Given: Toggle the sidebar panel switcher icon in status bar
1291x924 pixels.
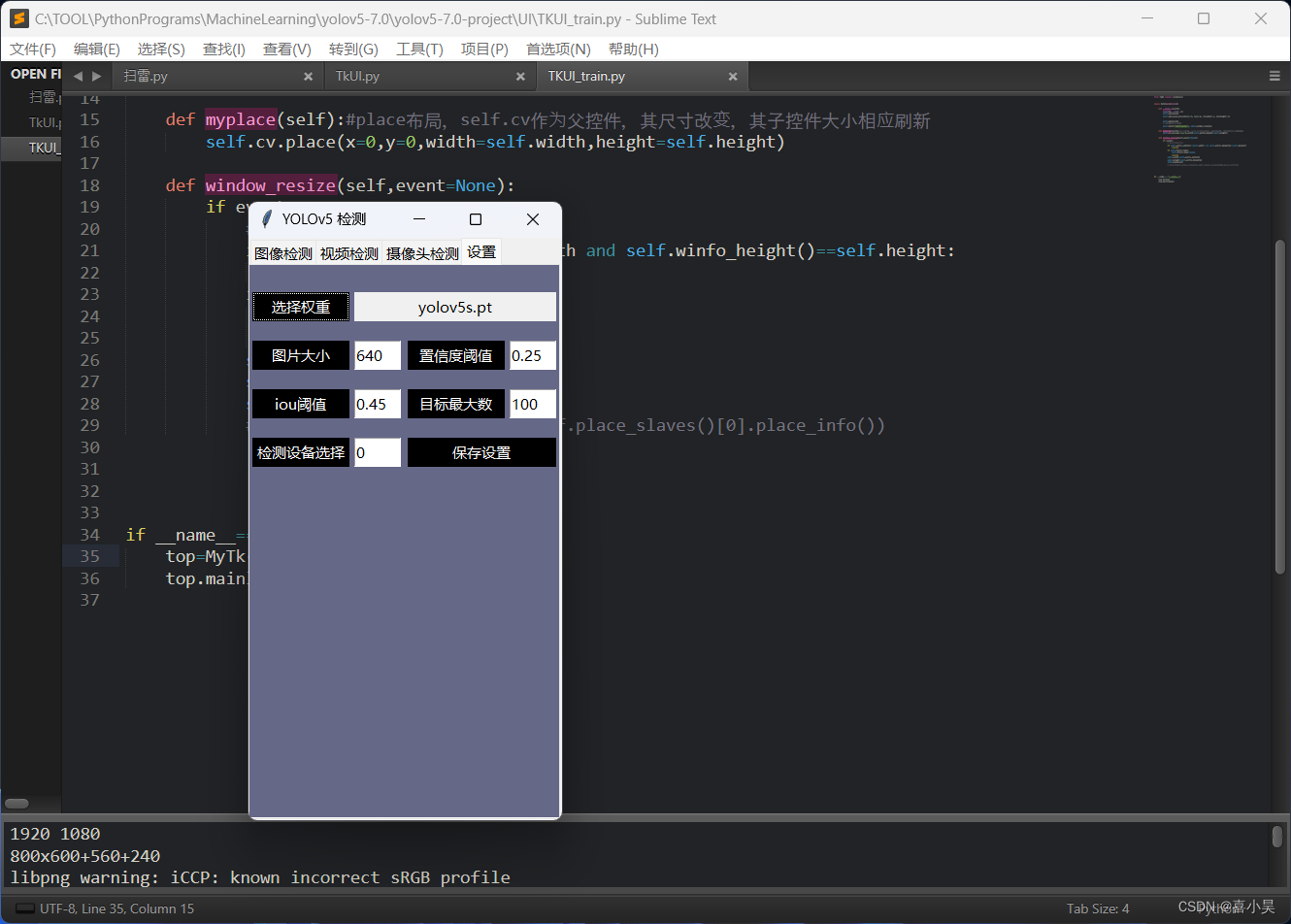Looking at the screenshot, I should (x=25, y=908).
